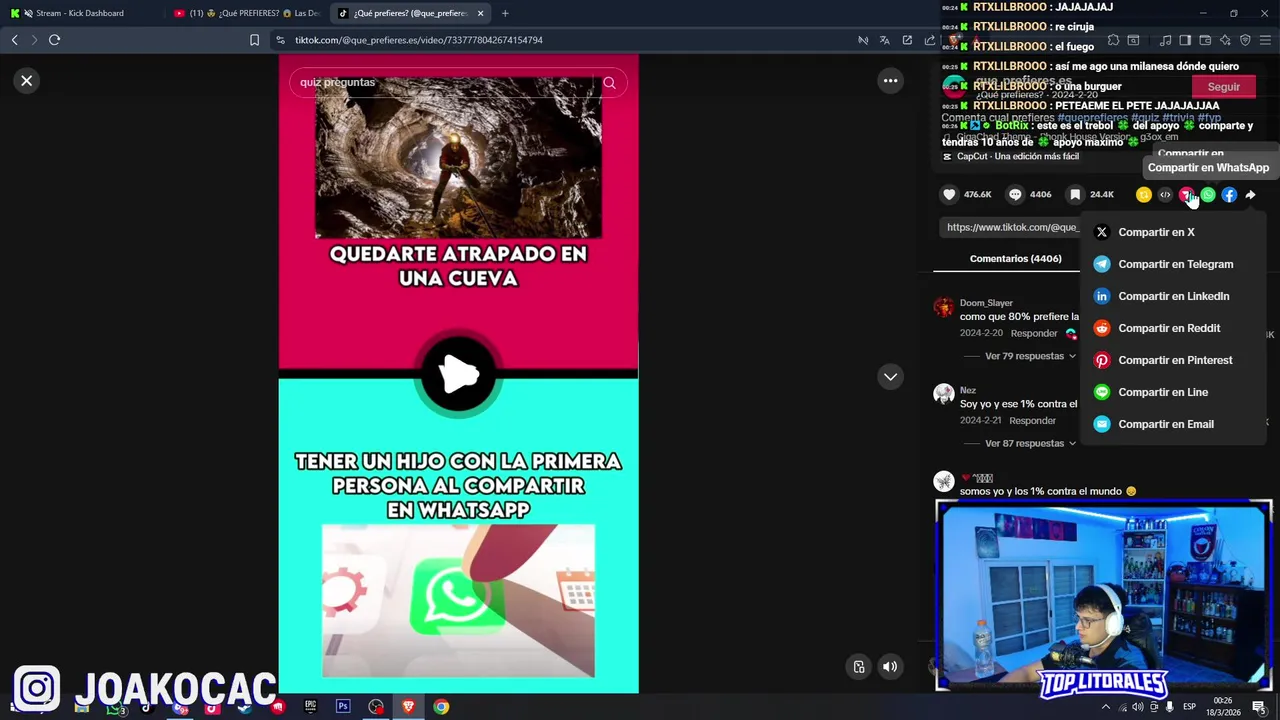Open the Comentarios (4406) tab
Screen dimensions: 1280x720
point(1015,259)
